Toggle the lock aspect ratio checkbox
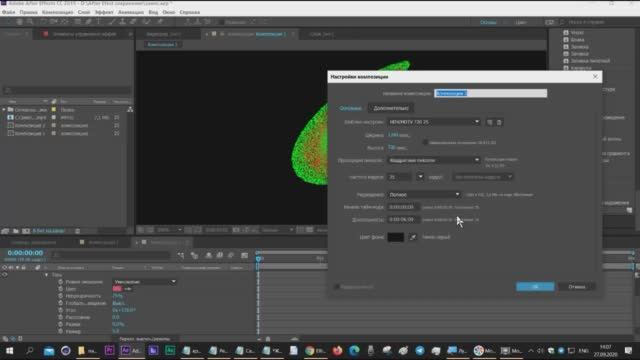The image size is (640, 360). pos(425,142)
